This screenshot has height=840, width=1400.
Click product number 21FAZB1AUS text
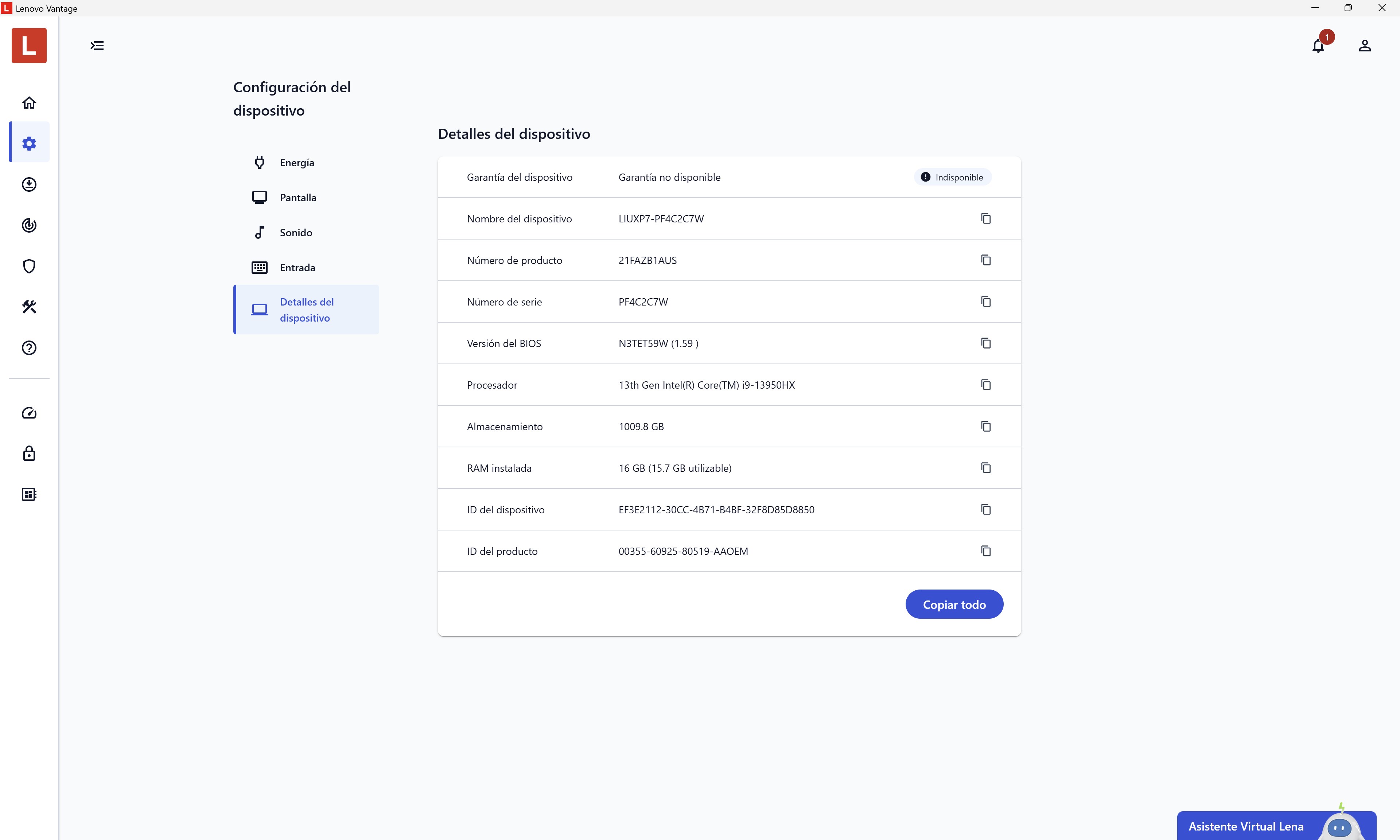[647, 260]
